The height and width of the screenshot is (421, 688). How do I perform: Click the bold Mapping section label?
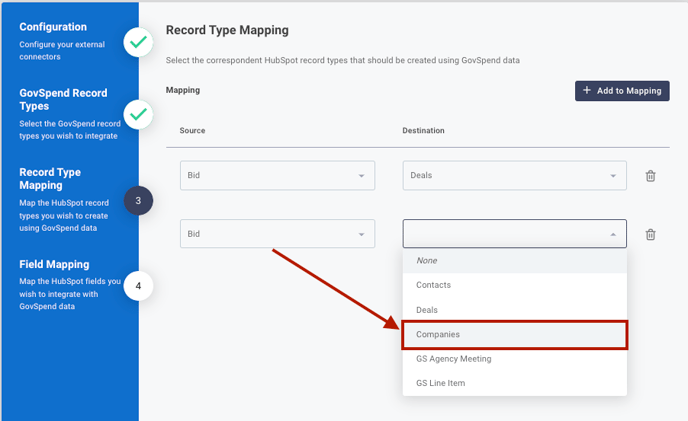point(183,90)
